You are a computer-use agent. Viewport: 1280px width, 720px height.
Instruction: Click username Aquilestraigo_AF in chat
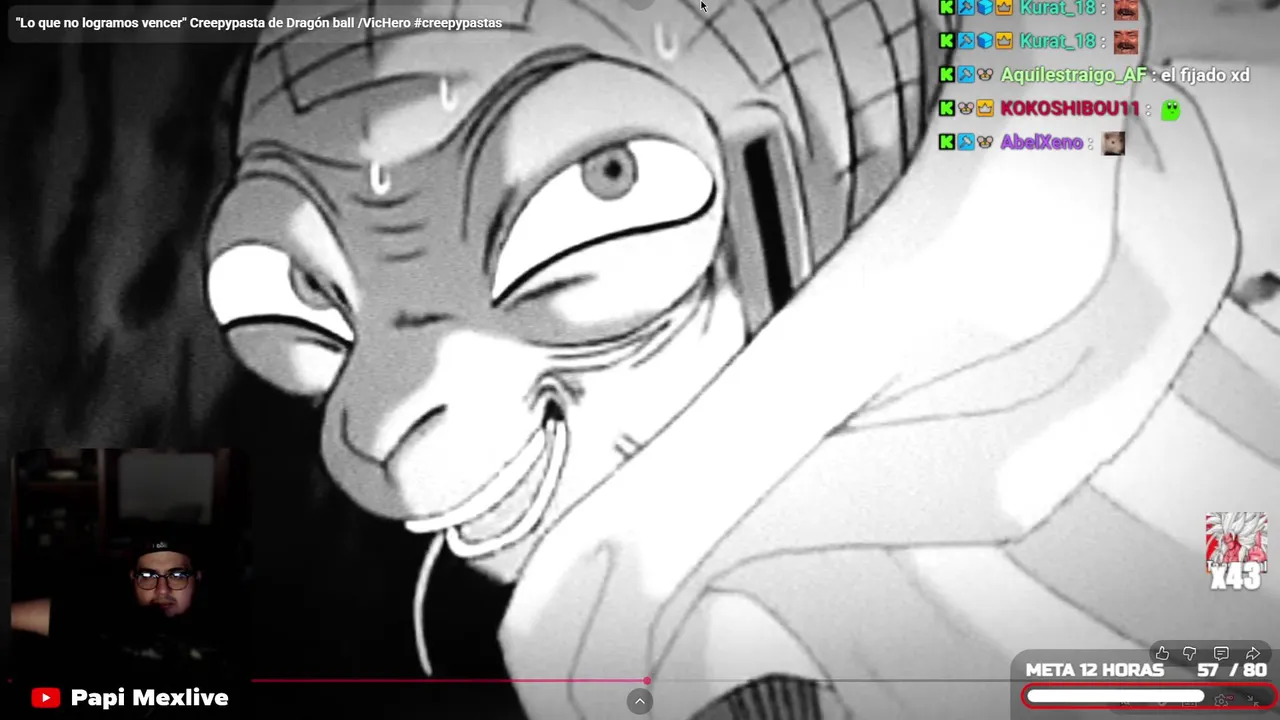coord(1073,75)
